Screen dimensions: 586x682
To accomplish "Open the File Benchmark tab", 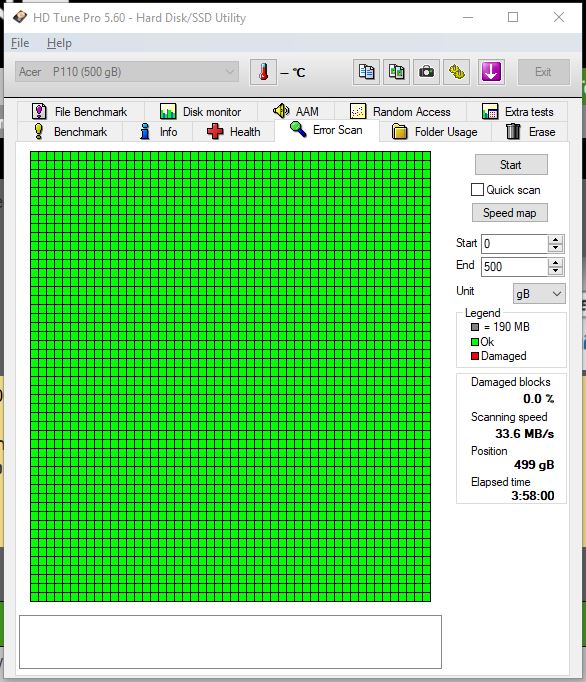I will point(80,111).
